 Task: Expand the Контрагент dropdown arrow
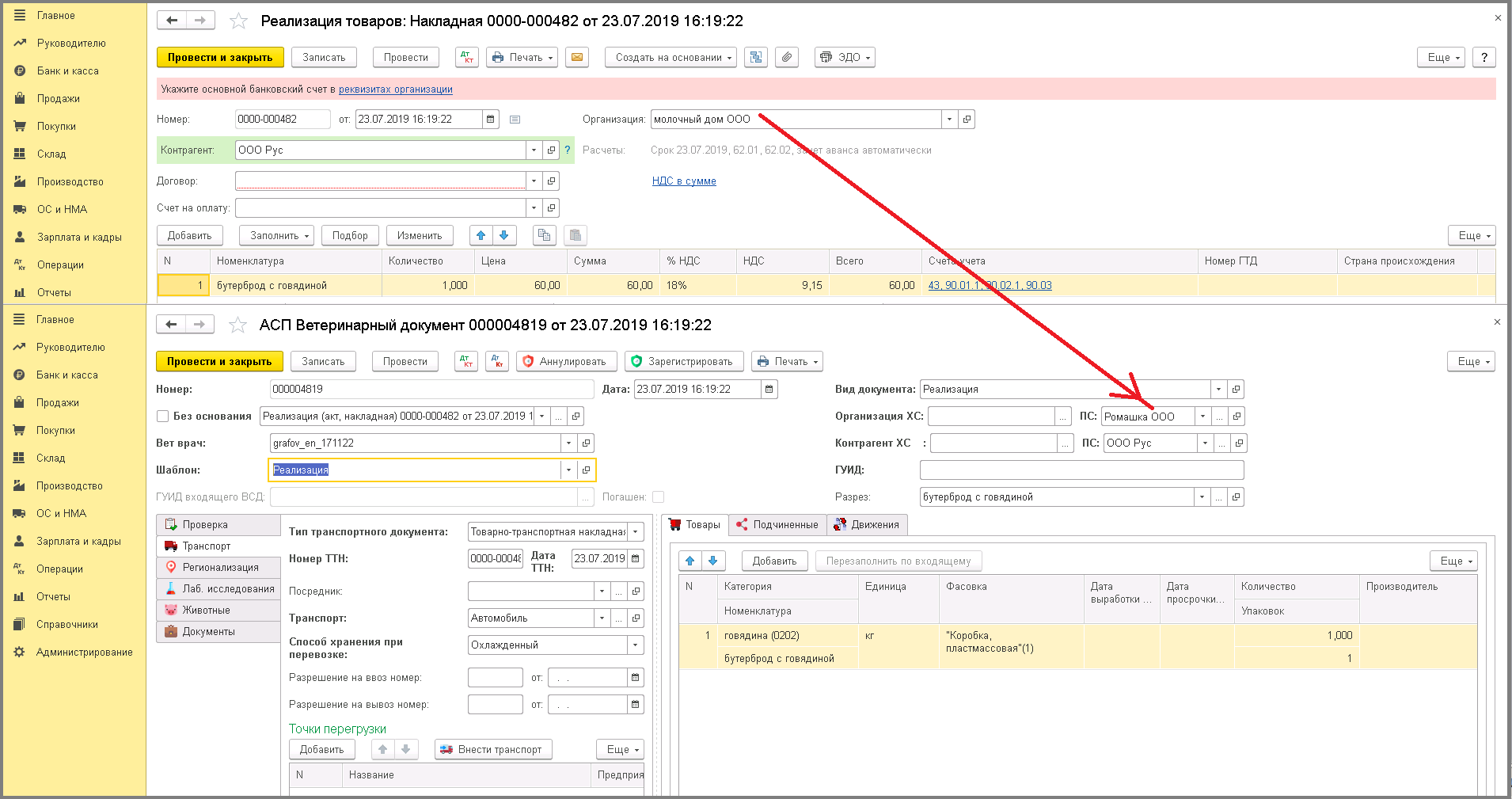(534, 150)
